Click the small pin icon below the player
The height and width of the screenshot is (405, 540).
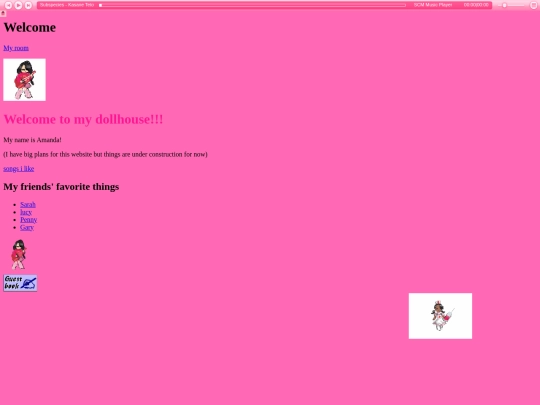[x=3, y=13]
